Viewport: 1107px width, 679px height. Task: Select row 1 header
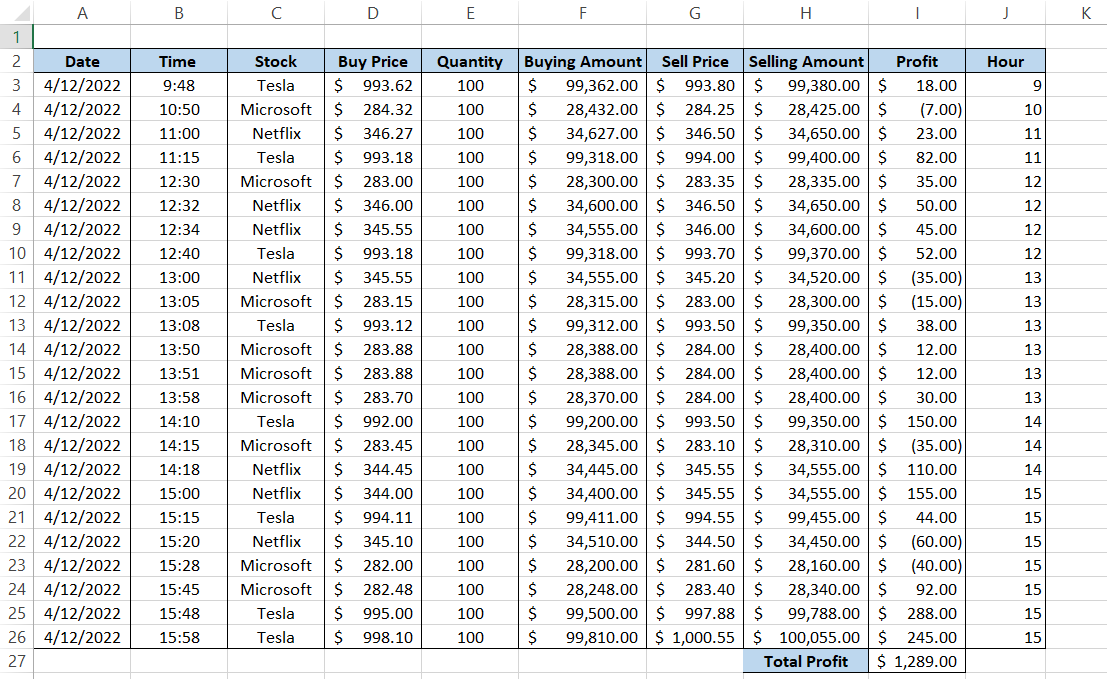16,37
